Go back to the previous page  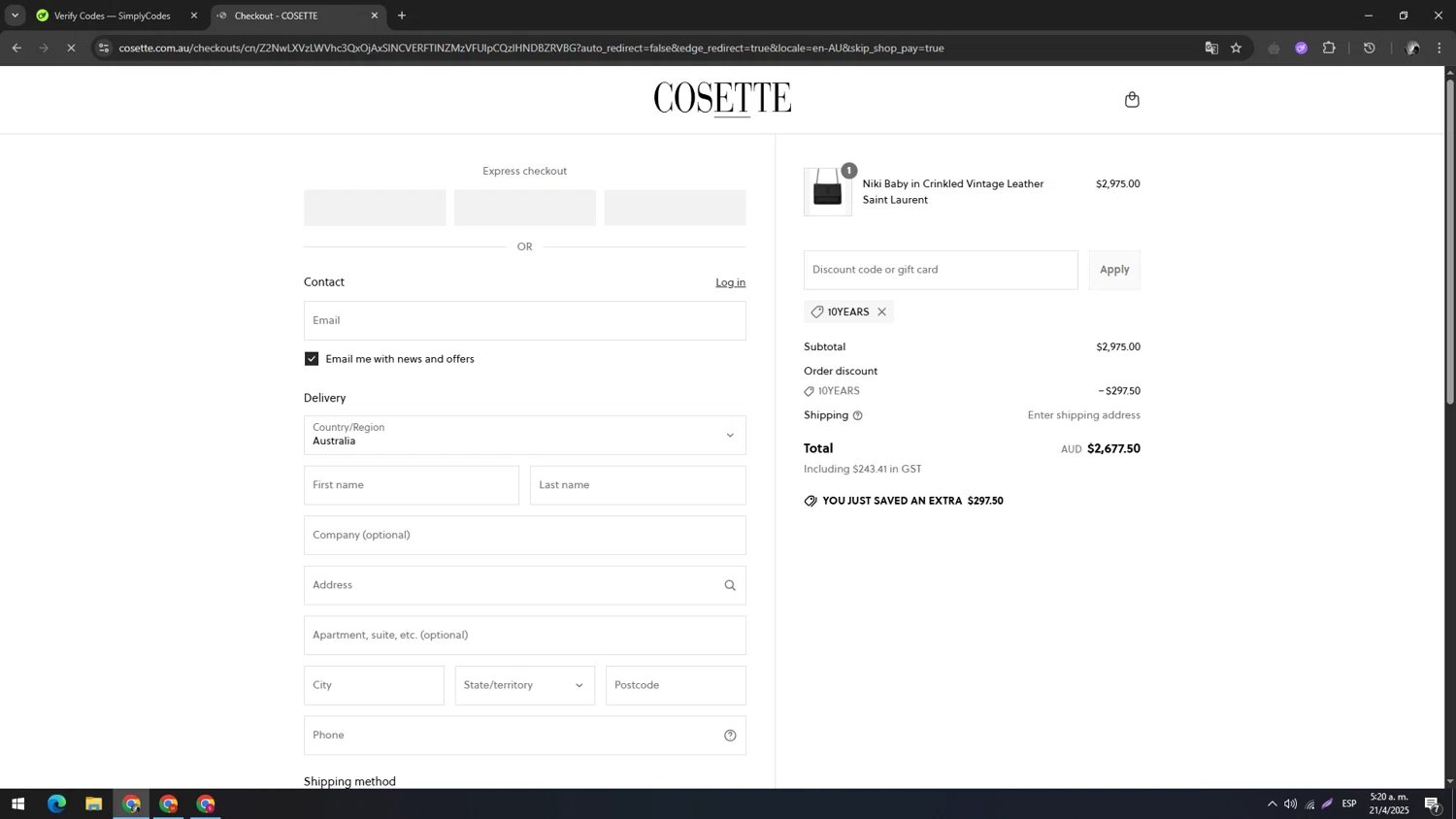17,48
